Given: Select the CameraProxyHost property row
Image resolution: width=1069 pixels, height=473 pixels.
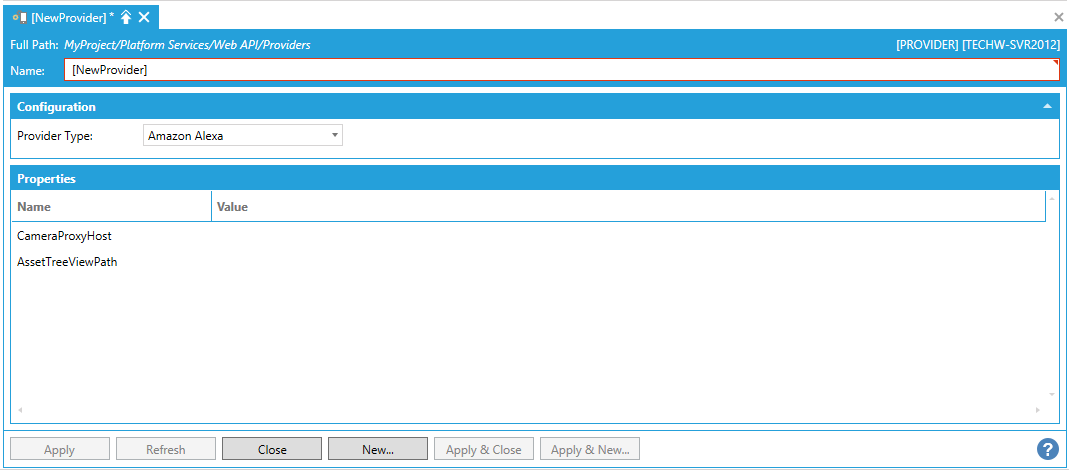Looking at the screenshot, I should 65,236.
